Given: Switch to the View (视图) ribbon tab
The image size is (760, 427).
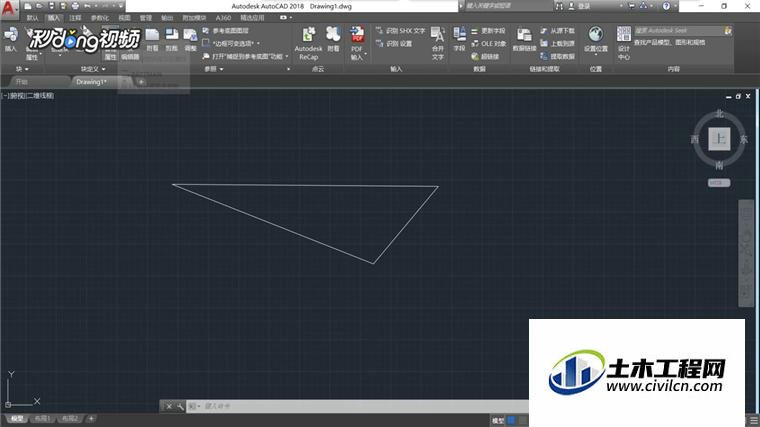Looking at the screenshot, I should pyautogui.click(x=125, y=18).
